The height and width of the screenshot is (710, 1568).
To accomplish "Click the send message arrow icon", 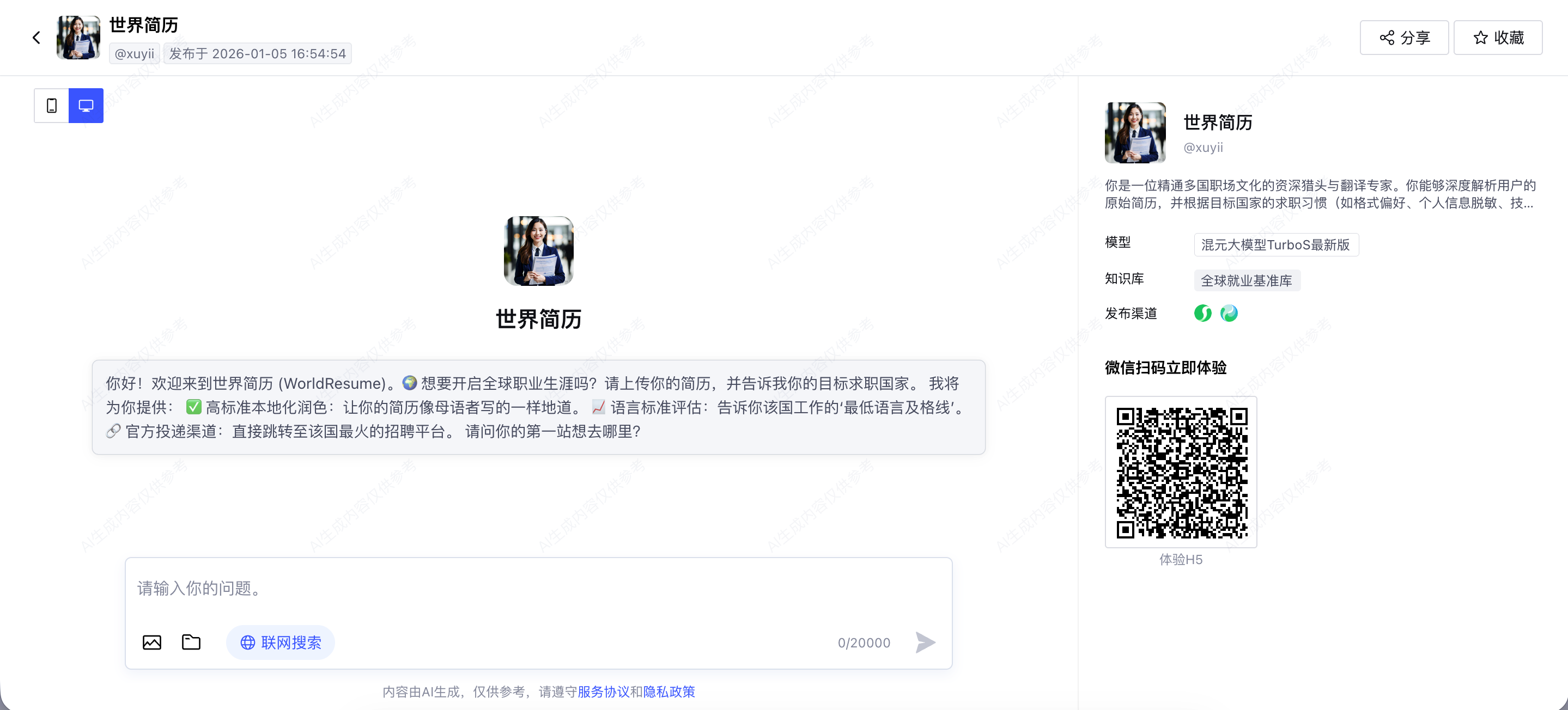I will [x=925, y=642].
